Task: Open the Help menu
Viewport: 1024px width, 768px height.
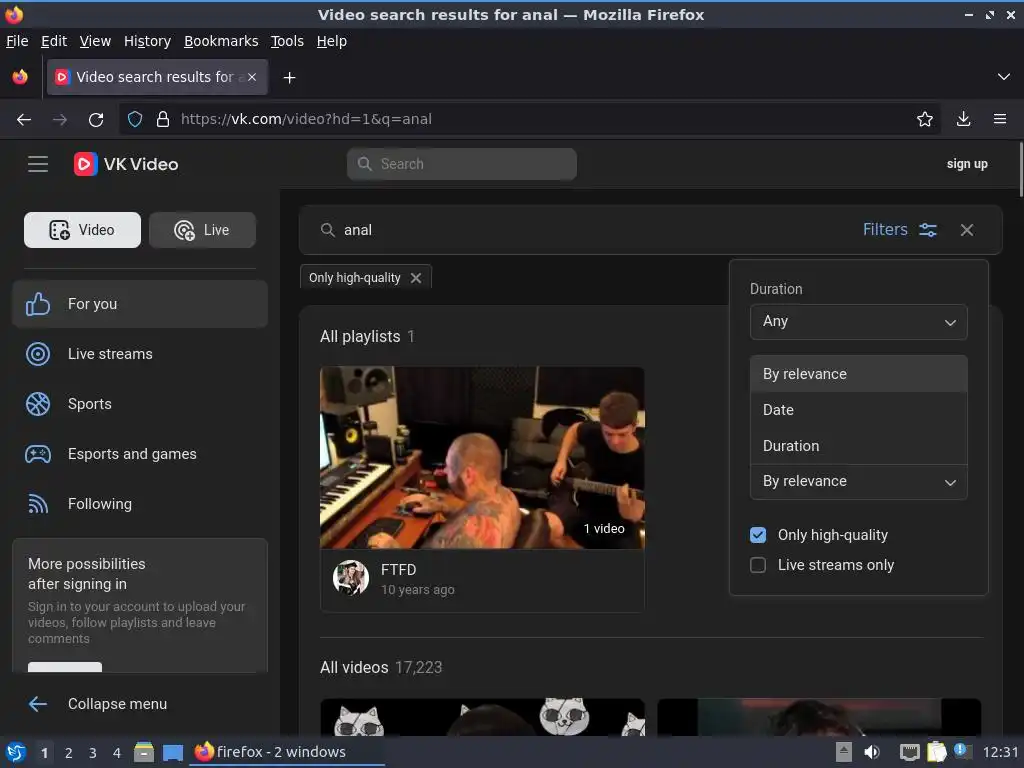Action: point(332,41)
